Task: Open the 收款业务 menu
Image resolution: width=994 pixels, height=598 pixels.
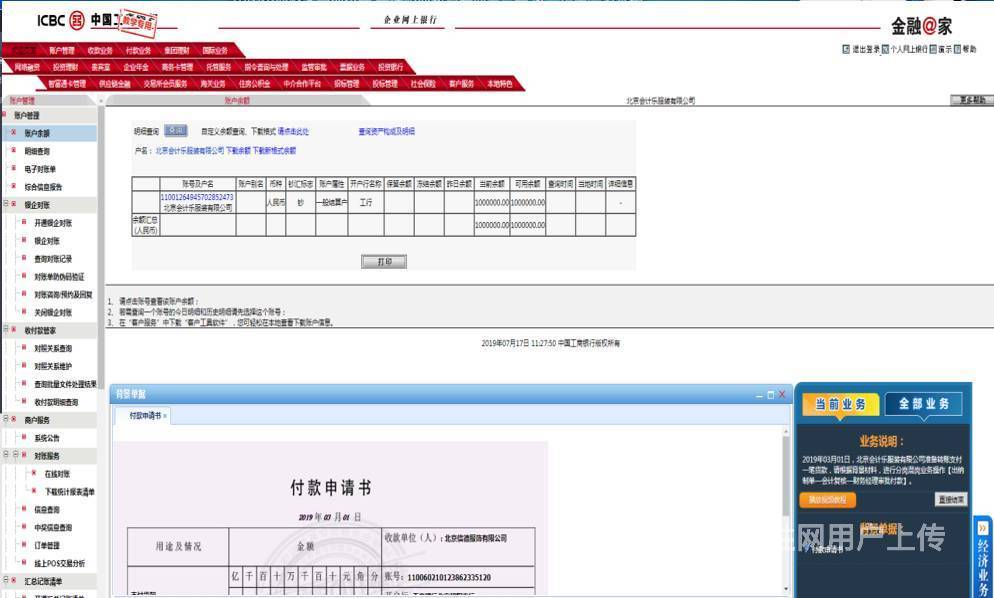Action: (100, 50)
